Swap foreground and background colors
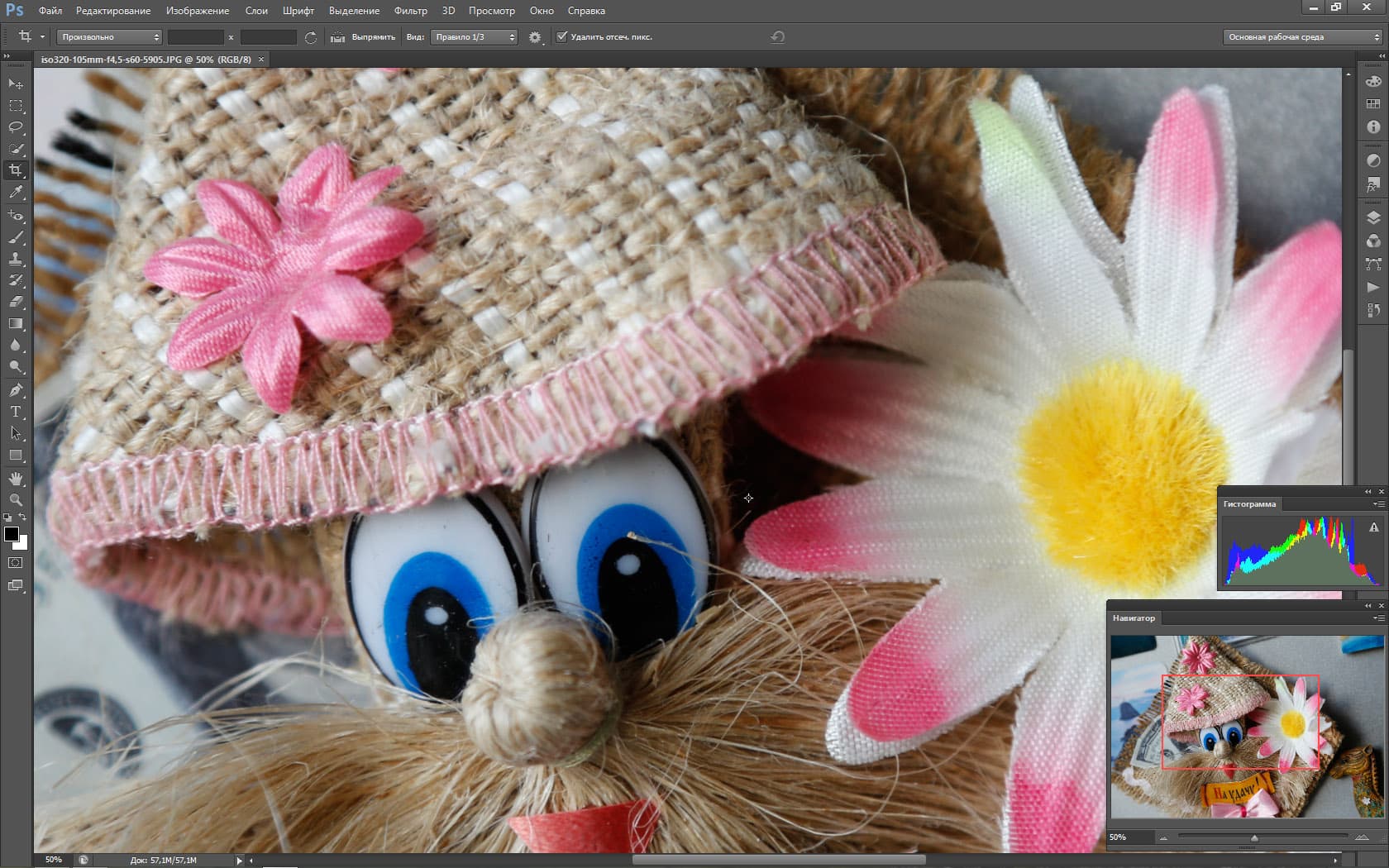This screenshot has width=1389, height=868. click(x=23, y=517)
